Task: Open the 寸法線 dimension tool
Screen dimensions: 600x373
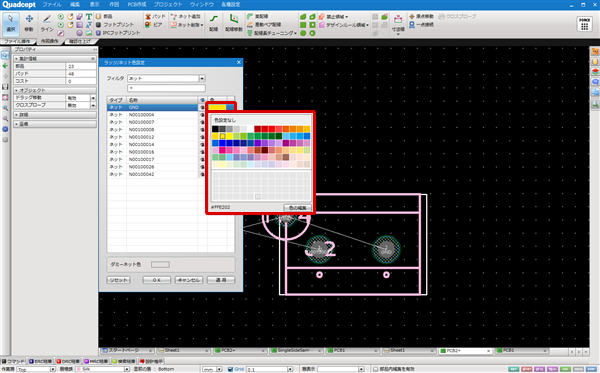Action: click(x=398, y=24)
